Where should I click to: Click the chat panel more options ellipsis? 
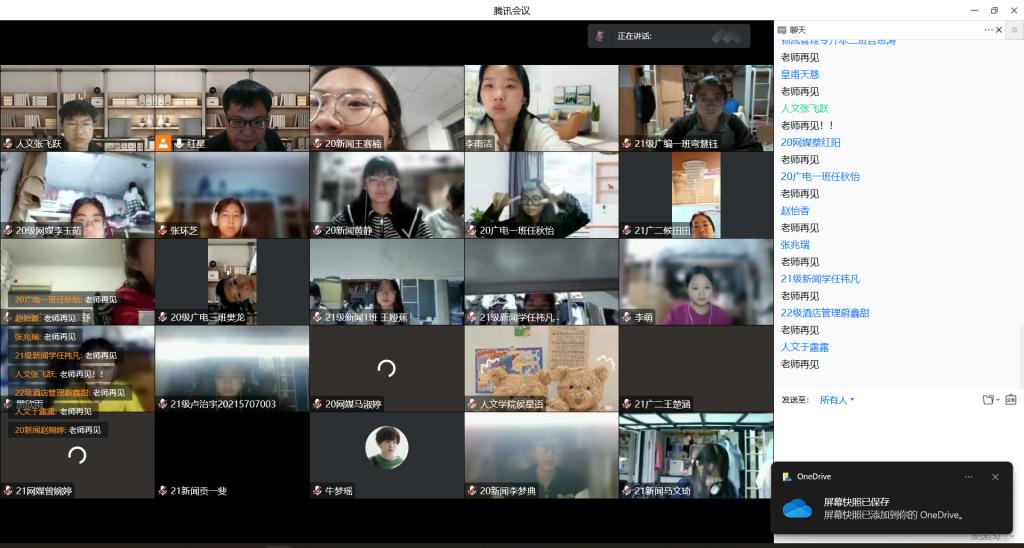tap(988, 30)
